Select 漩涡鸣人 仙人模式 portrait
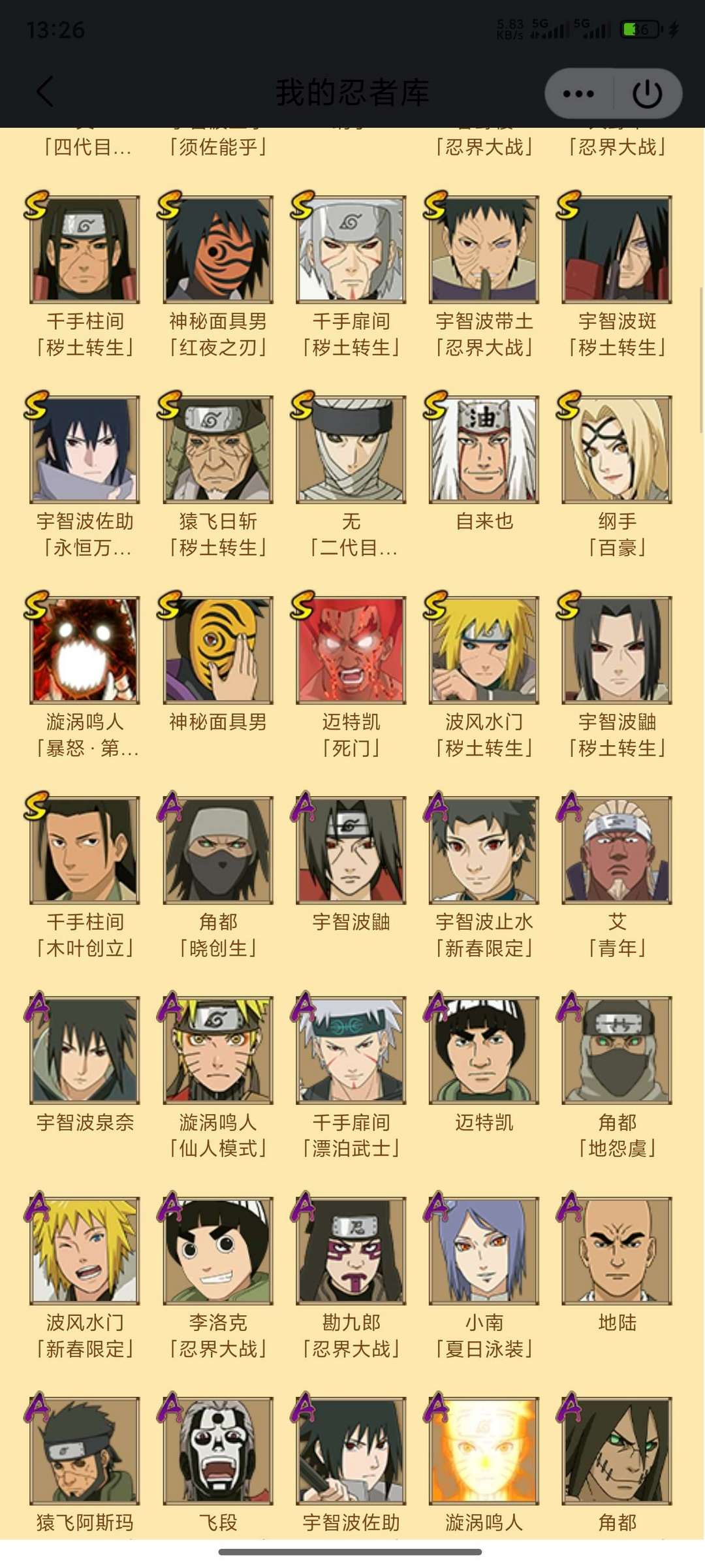 (x=218, y=1051)
